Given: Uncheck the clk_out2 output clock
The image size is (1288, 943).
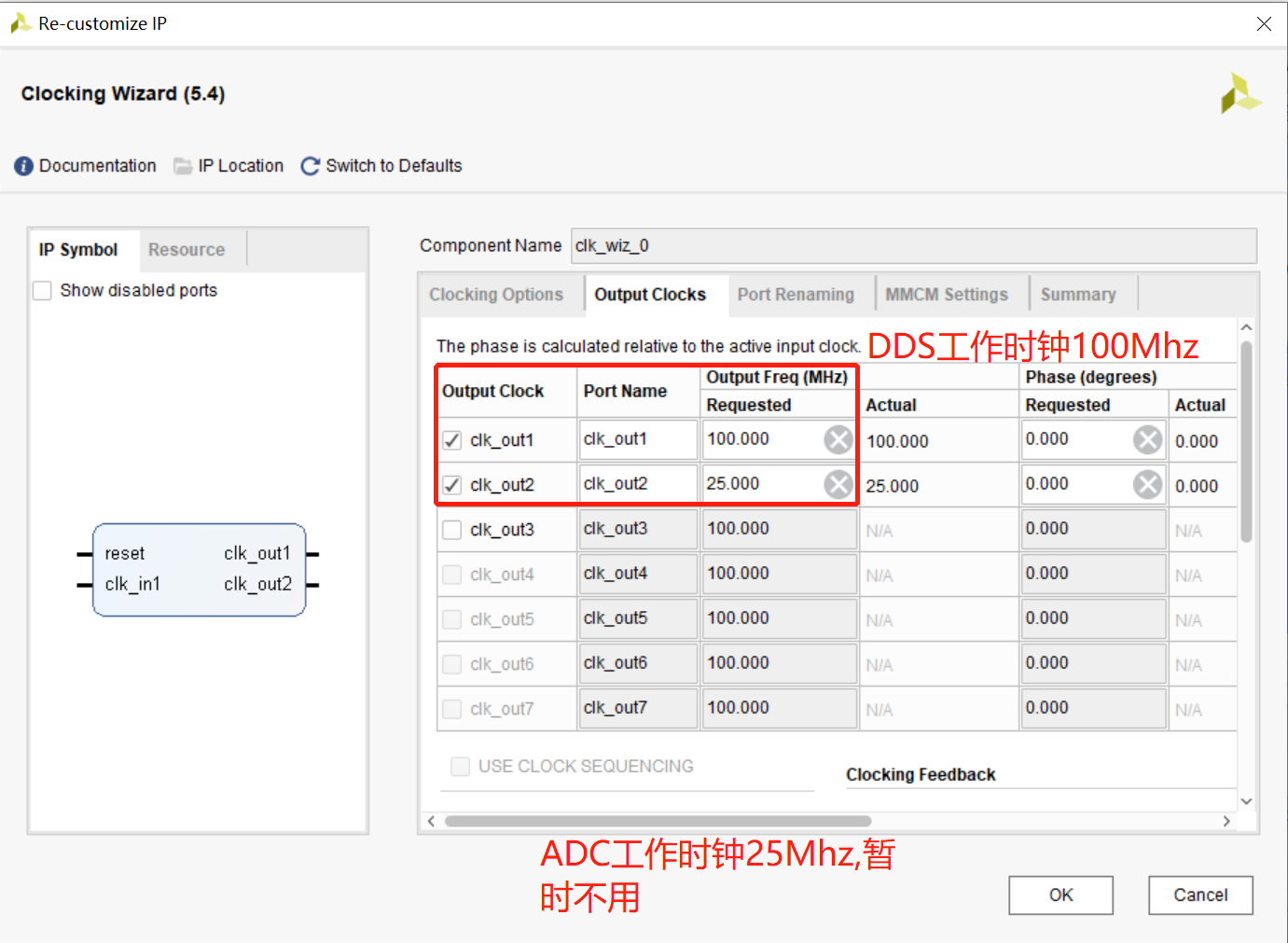Looking at the screenshot, I should coord(452,485).
